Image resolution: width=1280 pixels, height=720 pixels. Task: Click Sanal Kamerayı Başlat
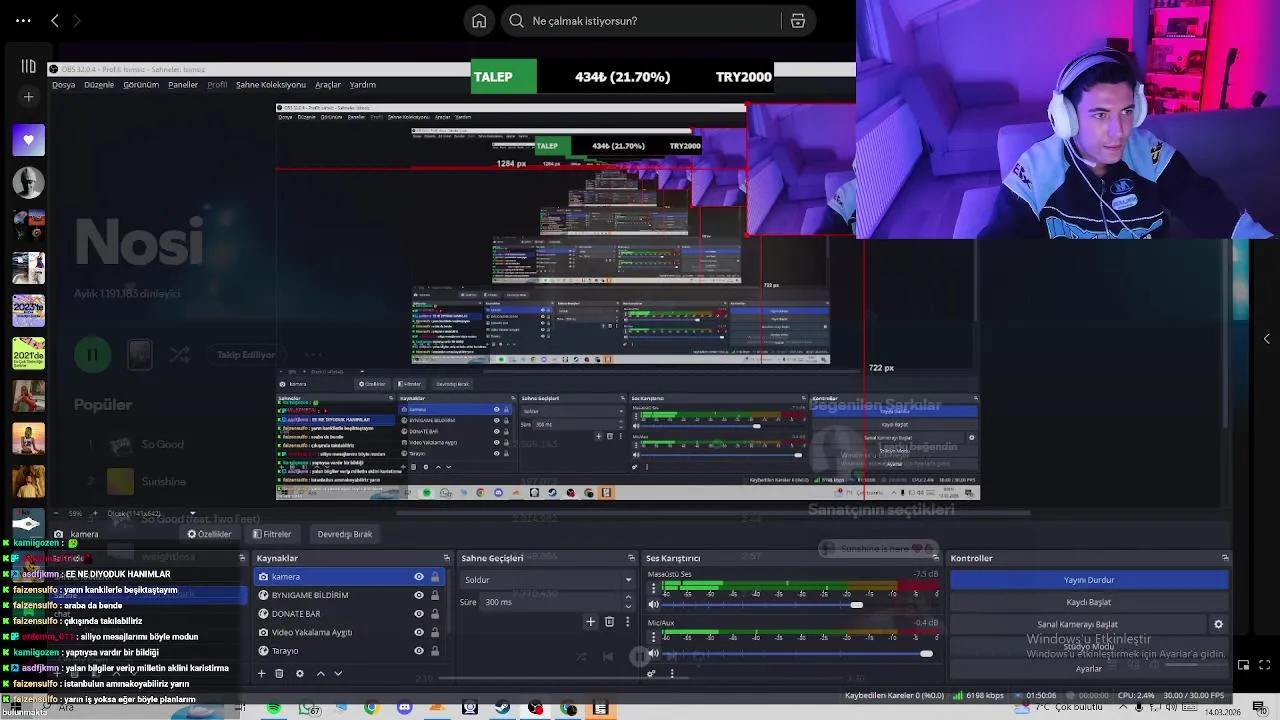coord(1078,624)
